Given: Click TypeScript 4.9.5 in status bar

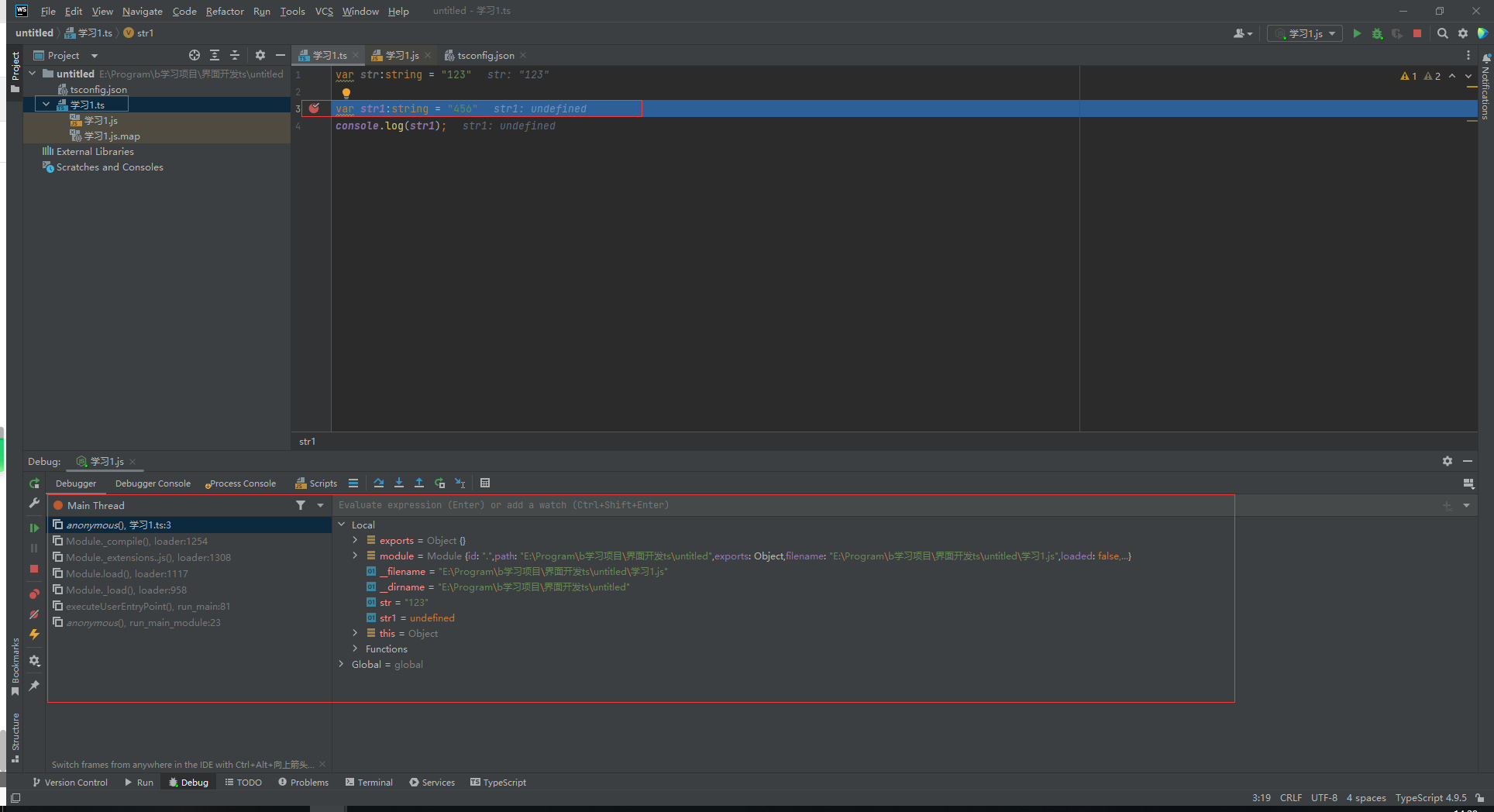Looking at the screenshot, I should coord(1430,798).
